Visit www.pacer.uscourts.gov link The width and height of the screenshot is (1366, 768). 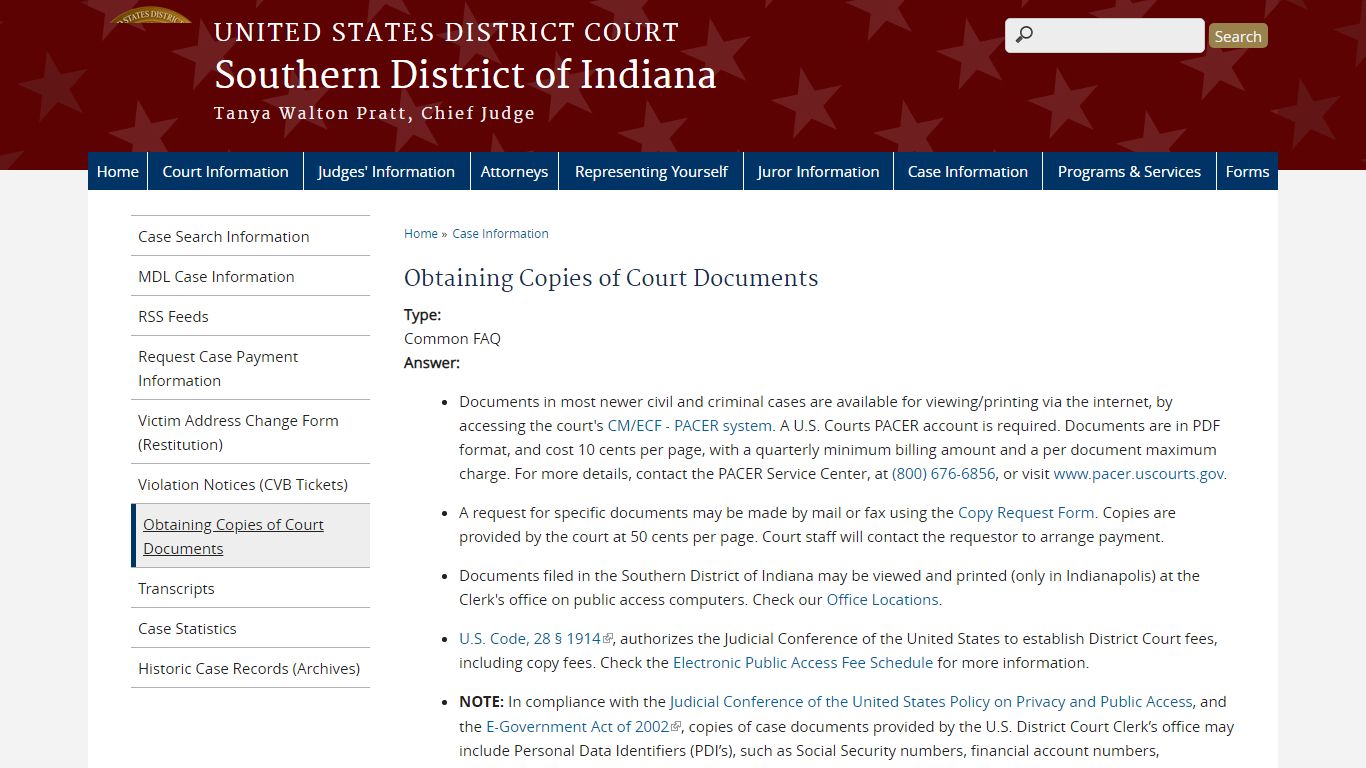coord(1139,473)
